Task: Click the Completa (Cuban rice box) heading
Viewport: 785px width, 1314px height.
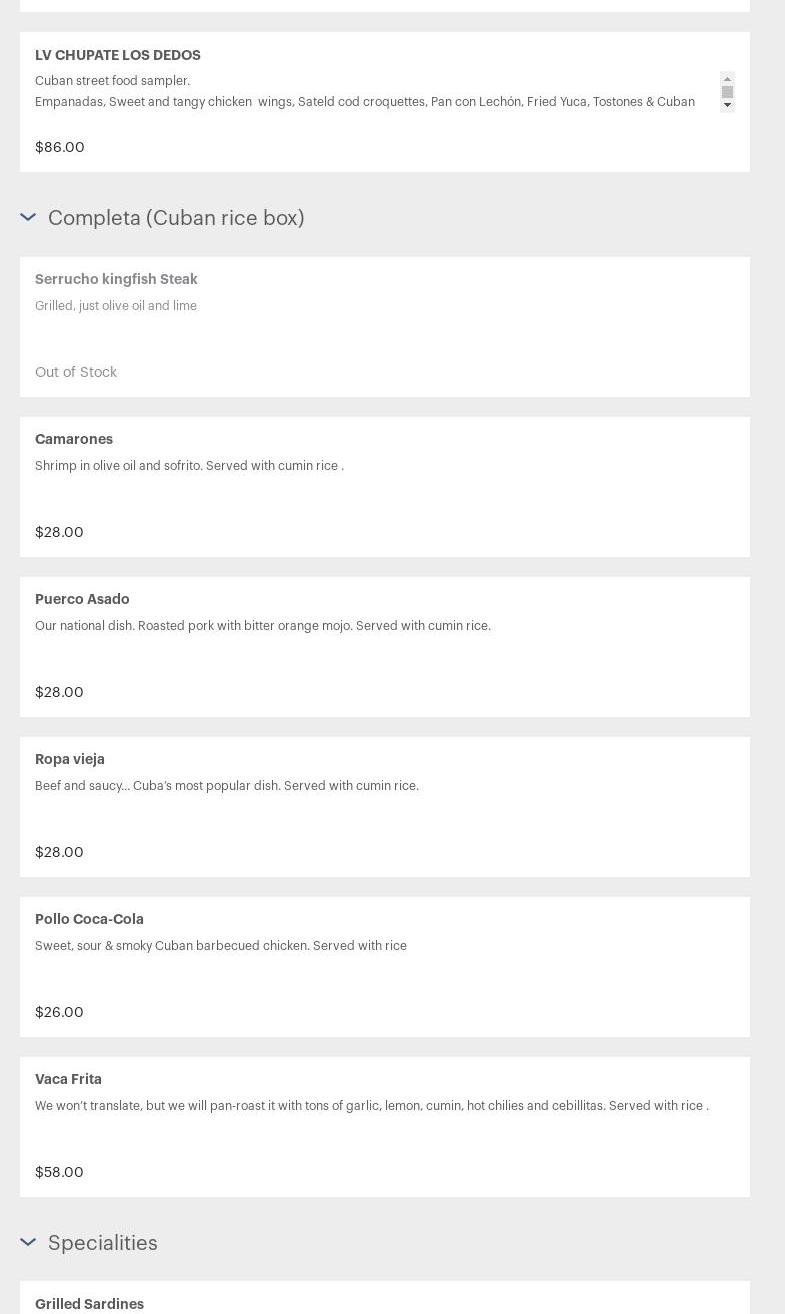Action: tap(176, 218)
